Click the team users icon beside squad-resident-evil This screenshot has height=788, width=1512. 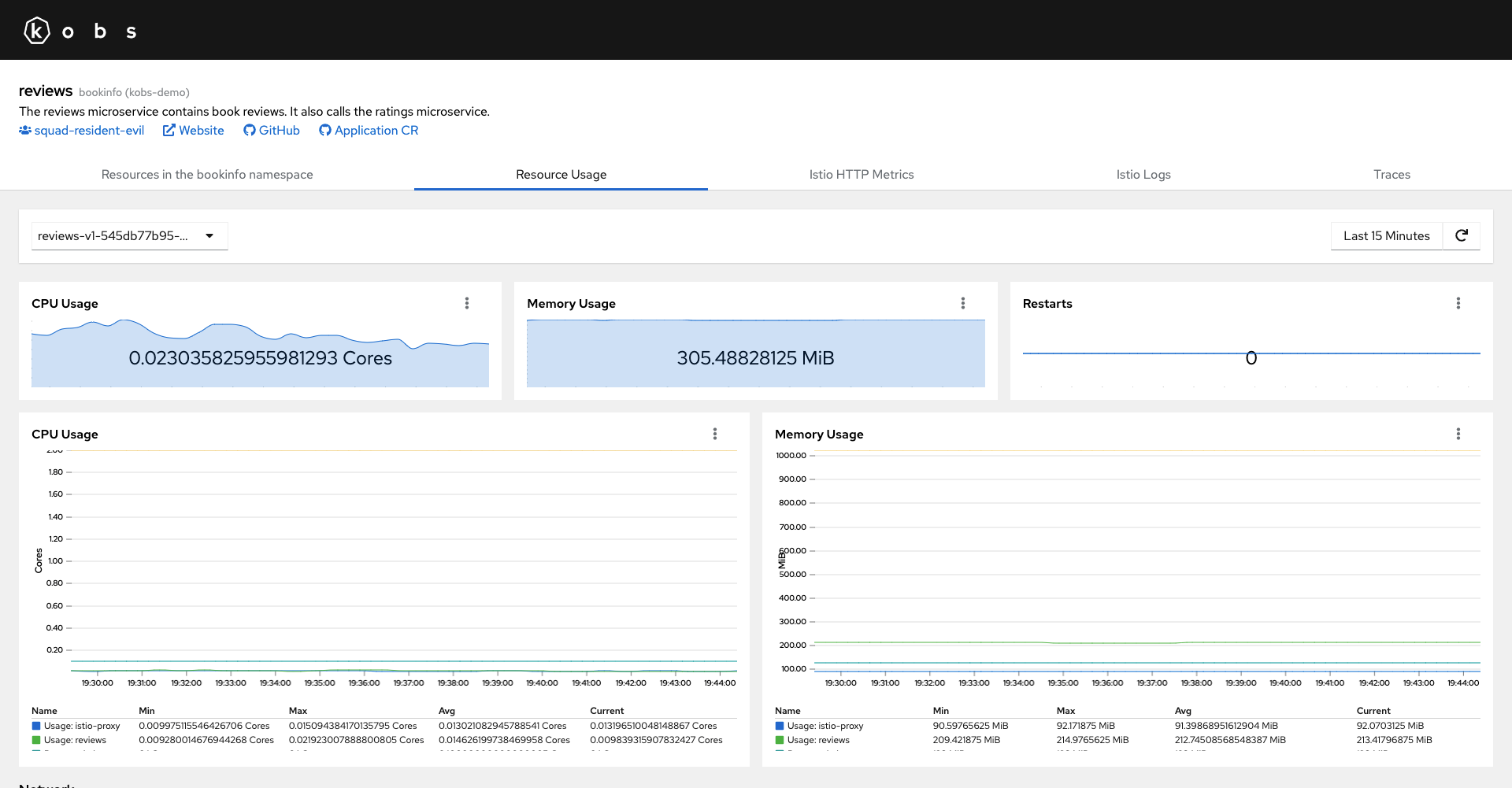tap(25, 131)
